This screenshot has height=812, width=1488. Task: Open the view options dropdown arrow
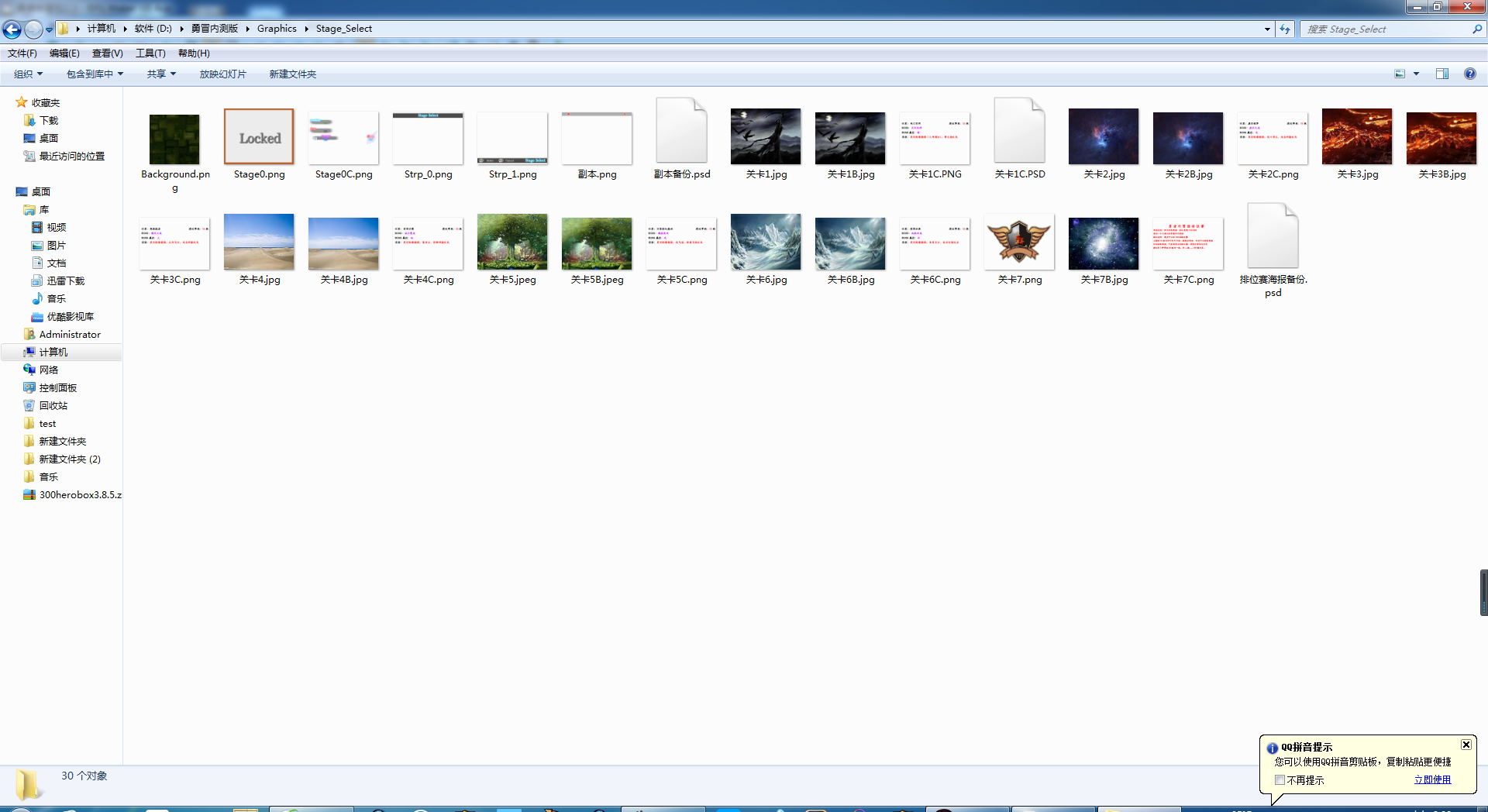(x=1416, y=74)
